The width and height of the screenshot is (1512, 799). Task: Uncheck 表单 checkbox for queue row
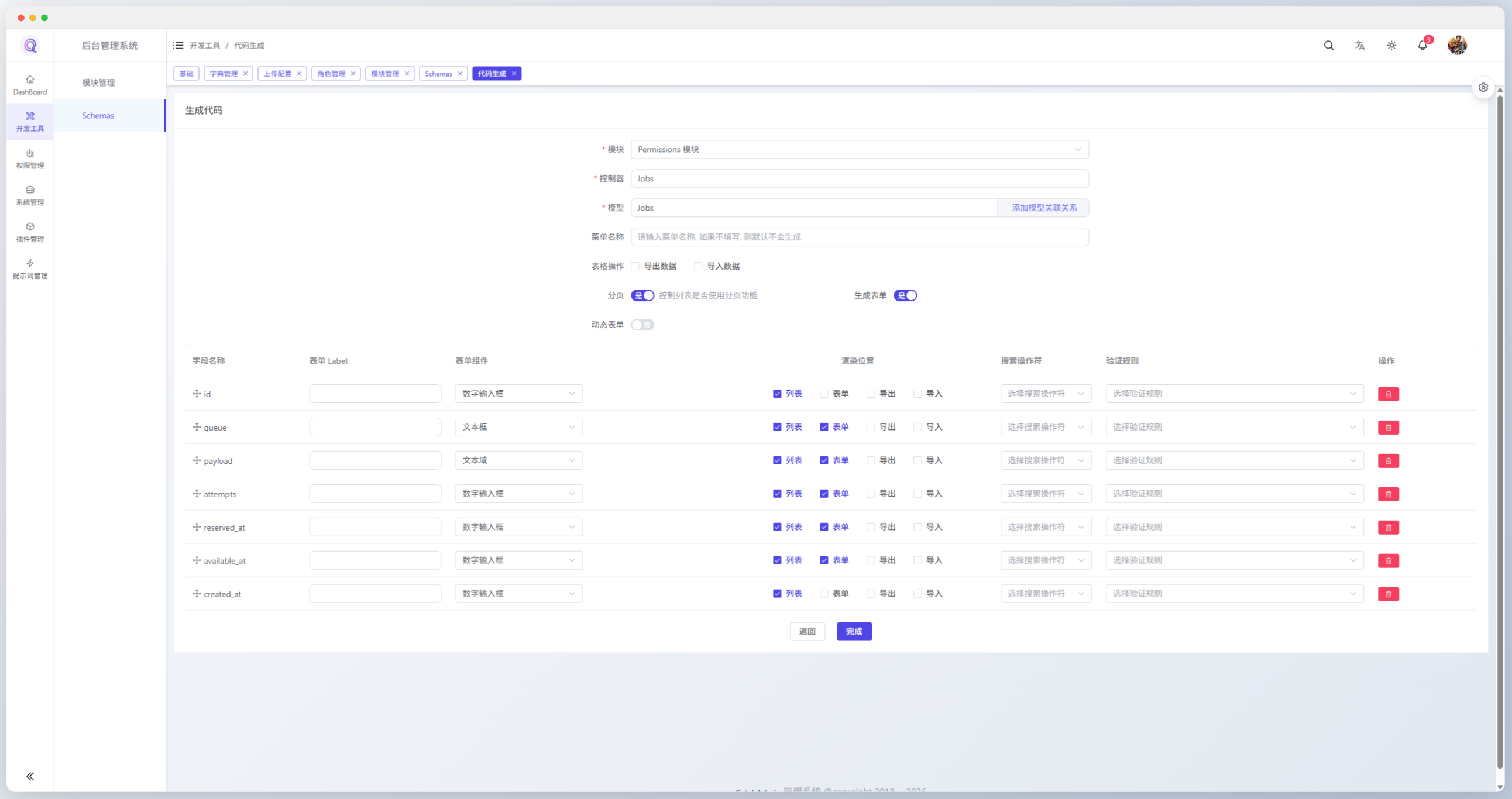pos(823,427)
